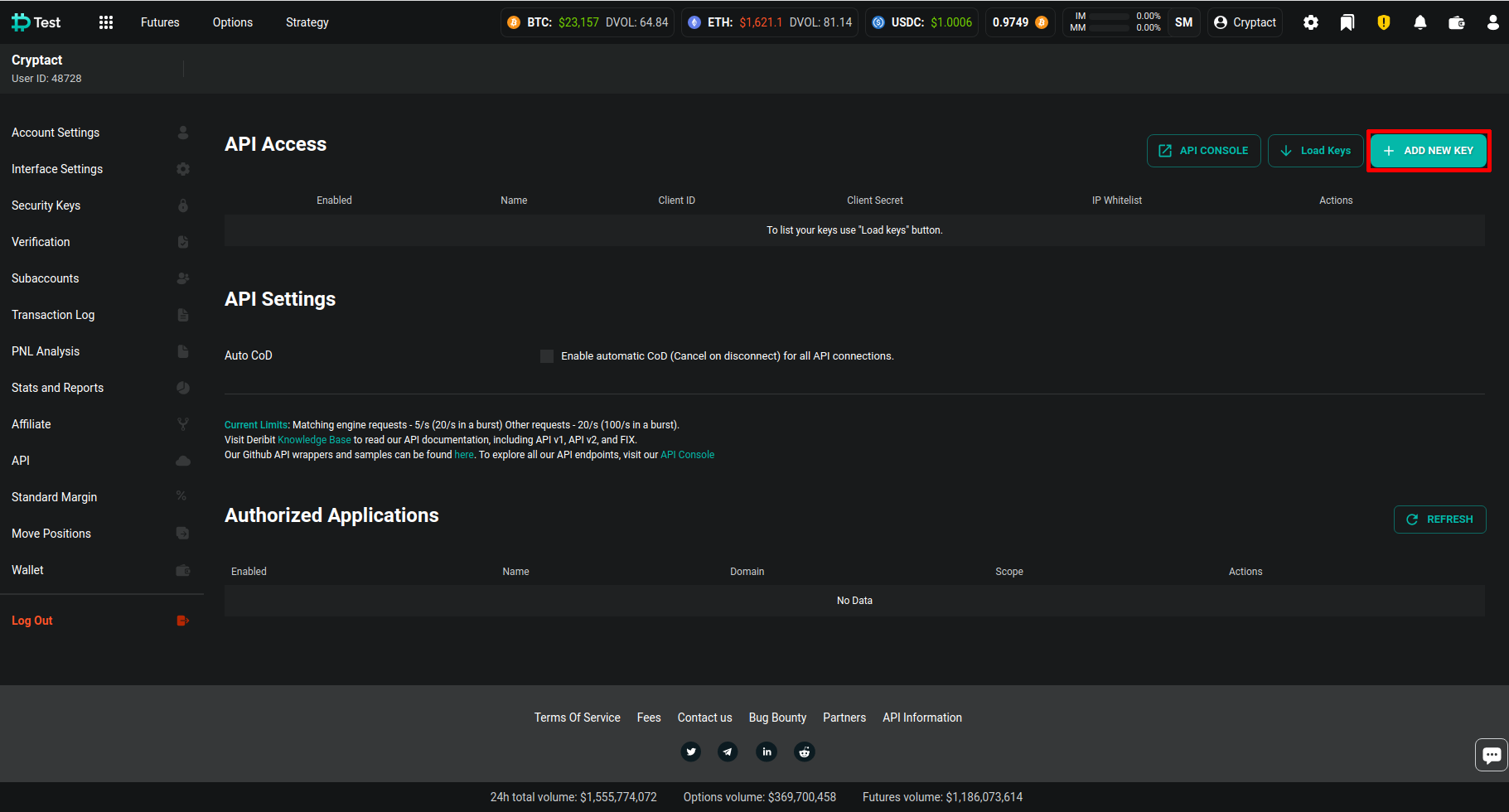Open the live chat bubble icon
This screenshot has height=812, width=1509.
[x=1492, y=755]
